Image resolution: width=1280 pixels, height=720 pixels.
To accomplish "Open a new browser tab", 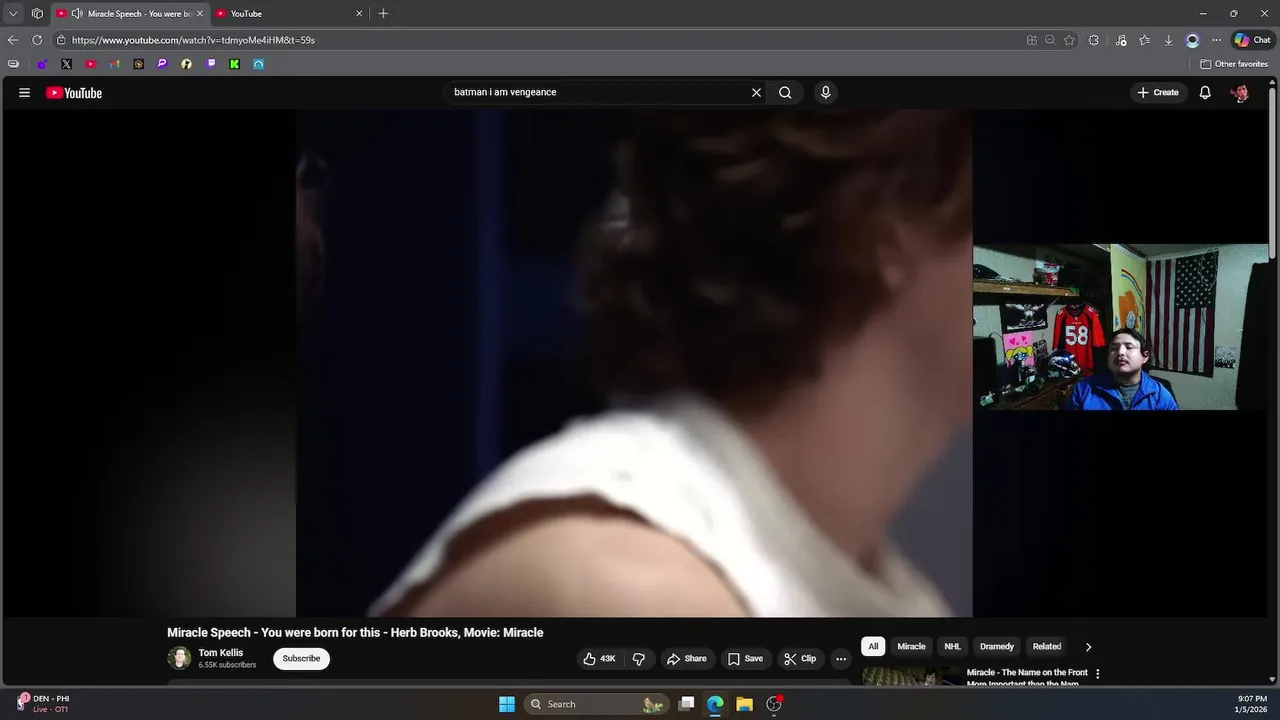I will tap(383, 14).
